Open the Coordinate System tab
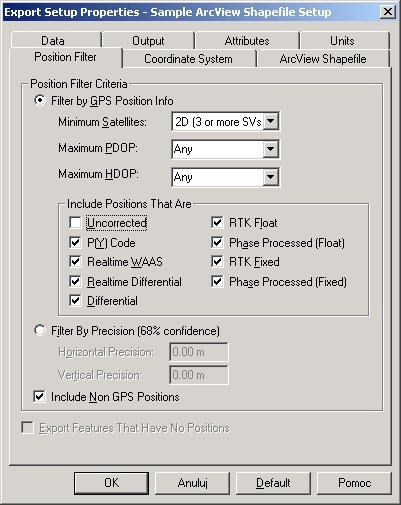Image resolution: width=401 pixels, height=505 pixels. pos(189,59)
